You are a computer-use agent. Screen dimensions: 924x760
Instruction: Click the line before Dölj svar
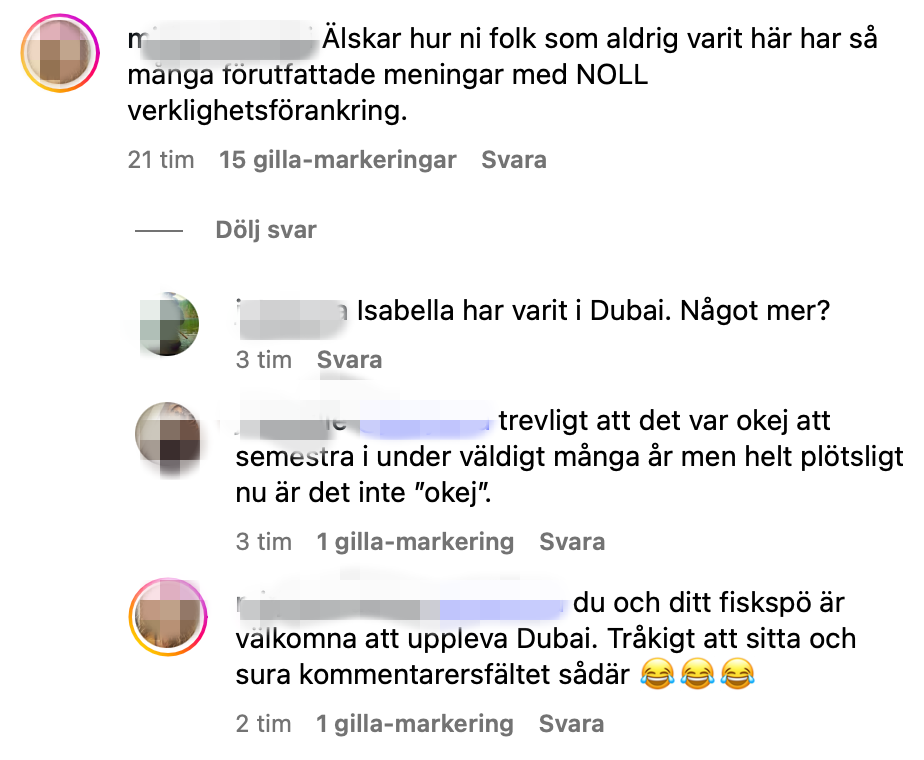click(159, 230)
